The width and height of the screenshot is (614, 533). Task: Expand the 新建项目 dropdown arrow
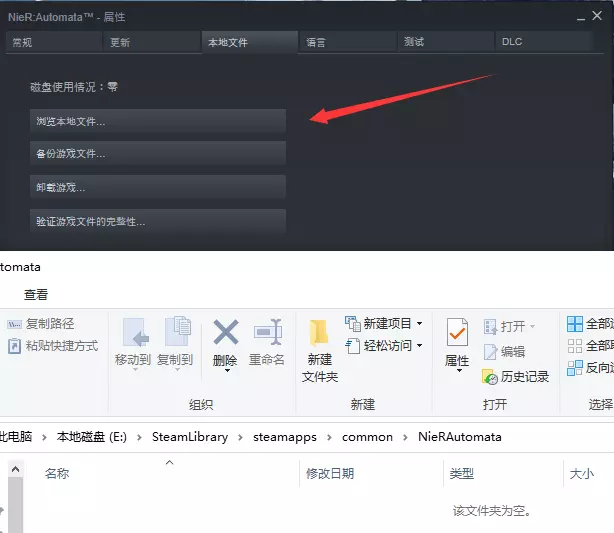click(x=419, y=323)
